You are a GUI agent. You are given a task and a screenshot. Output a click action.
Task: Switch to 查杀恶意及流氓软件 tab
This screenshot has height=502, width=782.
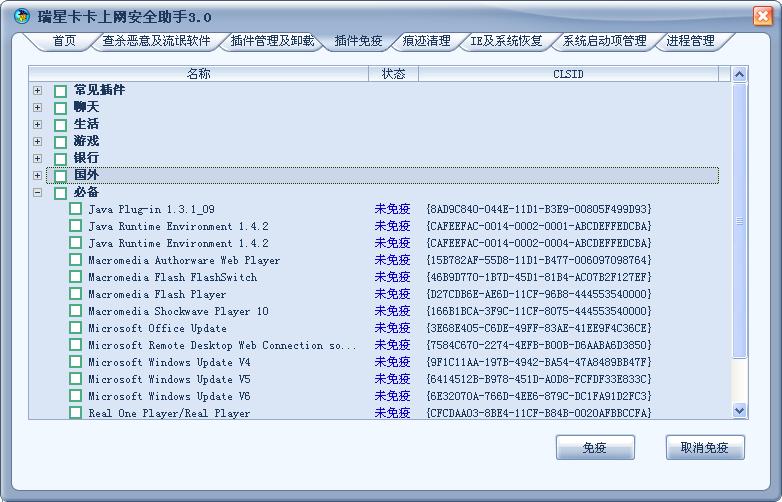point(156,41)
